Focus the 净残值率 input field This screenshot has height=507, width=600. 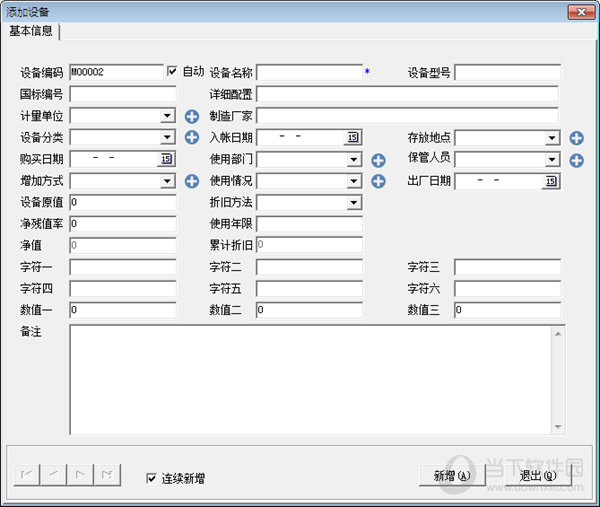(123, 224)
